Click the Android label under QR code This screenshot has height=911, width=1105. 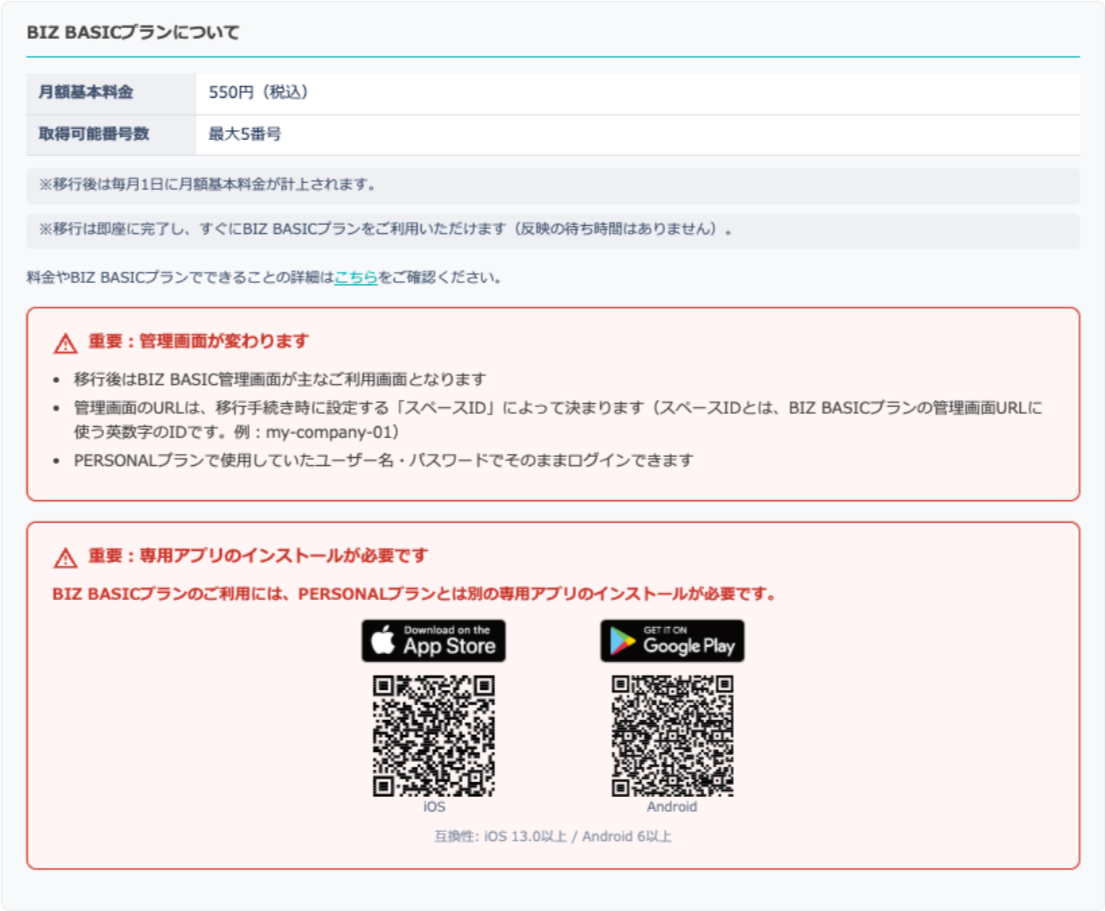click(x=672, y=807)
